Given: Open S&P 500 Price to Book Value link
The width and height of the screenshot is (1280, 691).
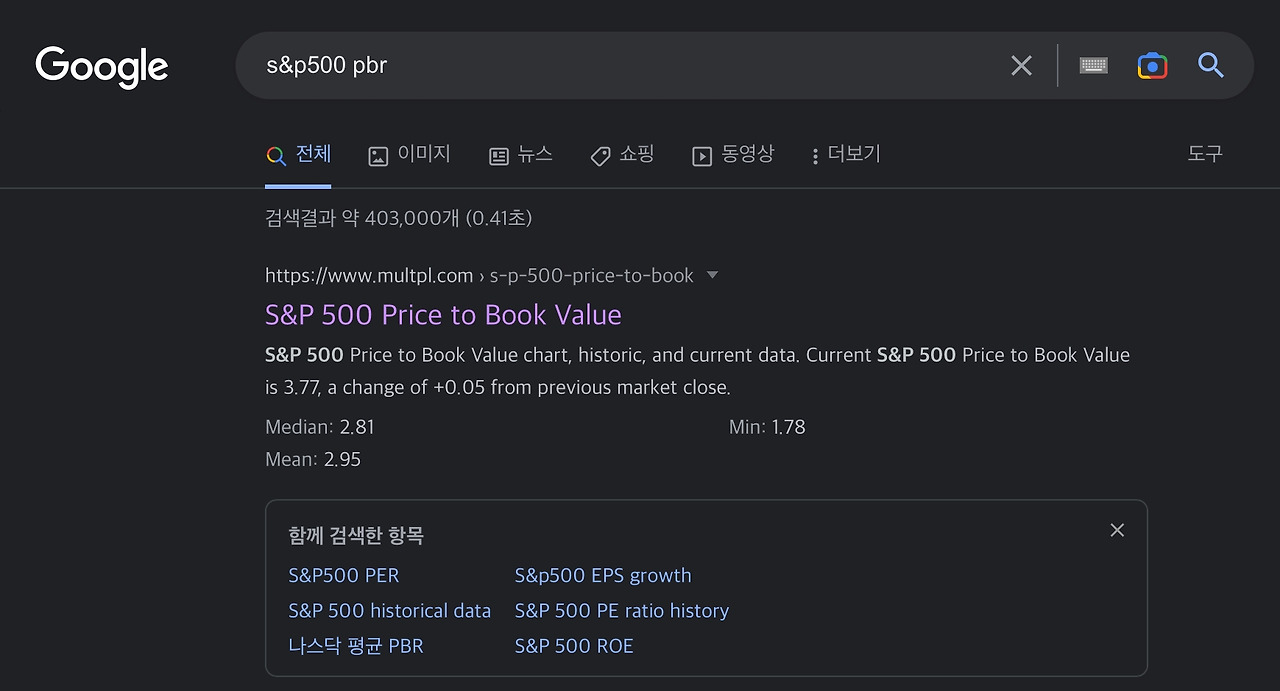Looking at the screenshot, I should click(x=443, y=315).
